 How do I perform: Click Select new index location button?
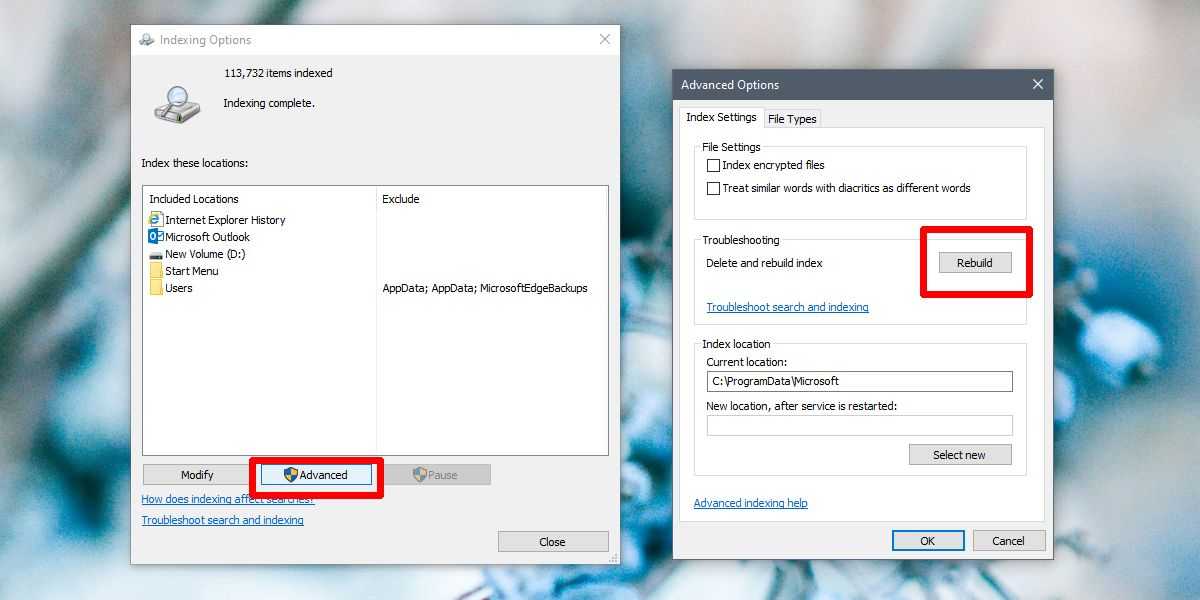coord(959,455)
